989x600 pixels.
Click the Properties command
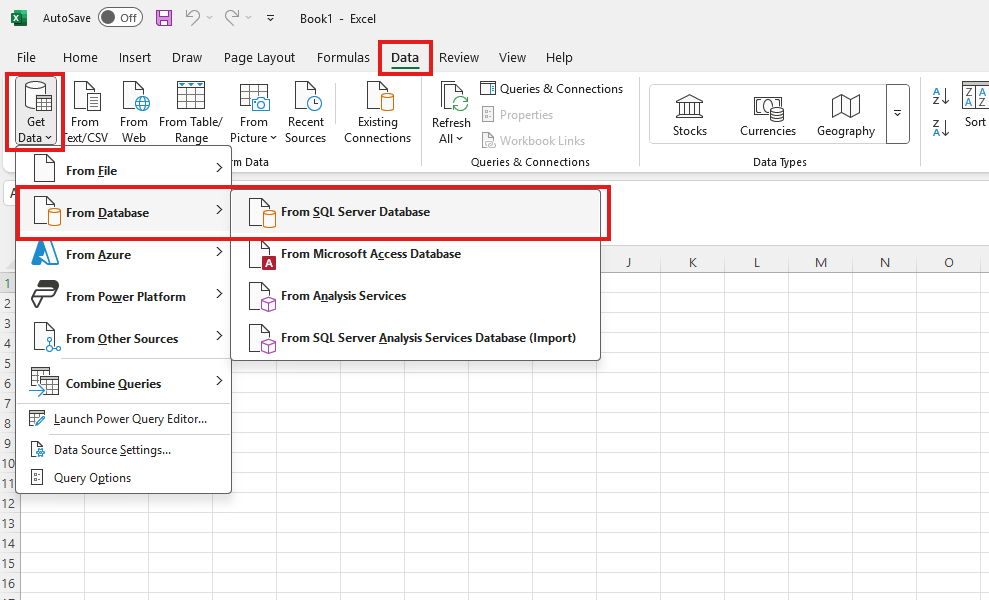[x=518, y=115]
